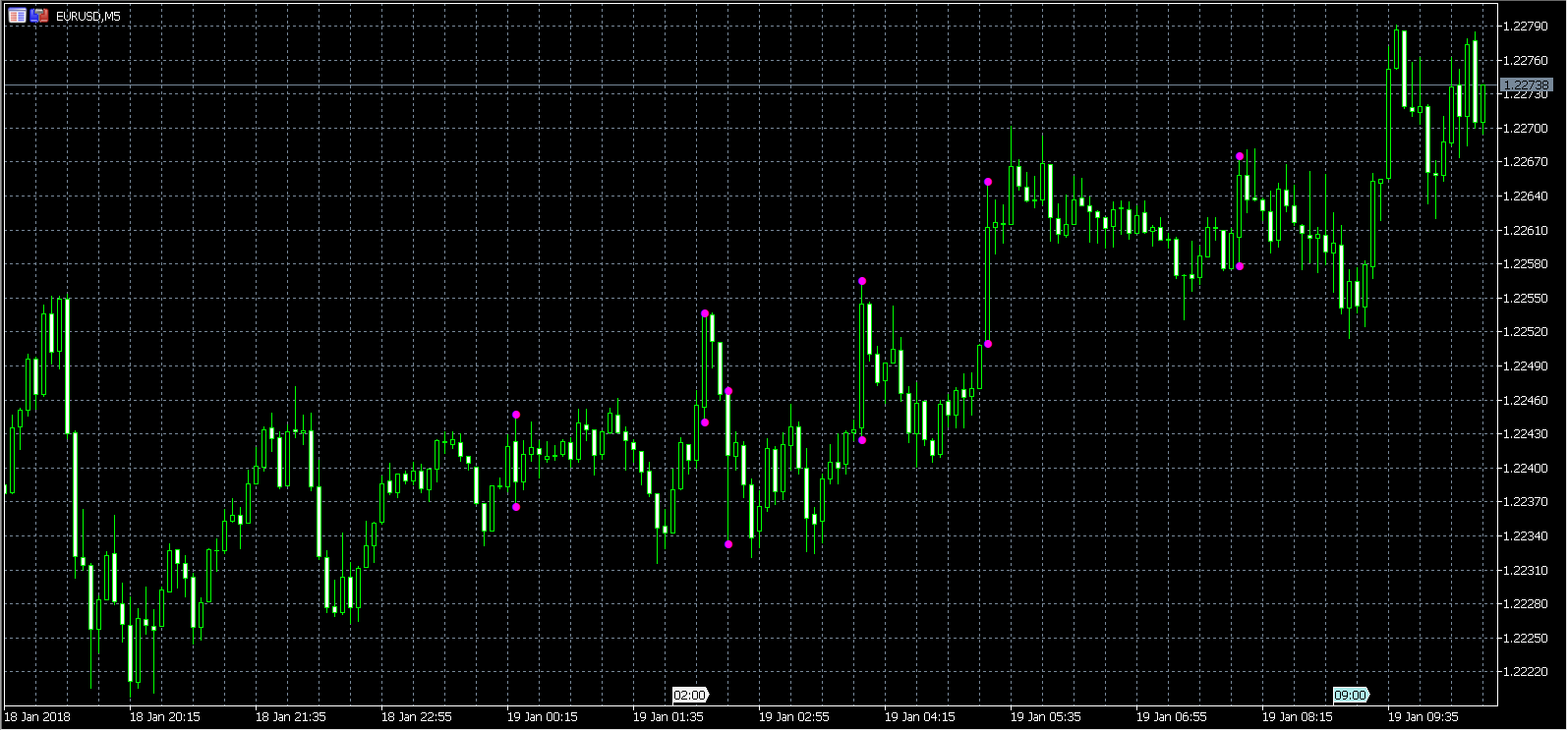Click the highest magenta marker dot
The width and height of the screenshot is (1568, 730).
click(1240, 156)
